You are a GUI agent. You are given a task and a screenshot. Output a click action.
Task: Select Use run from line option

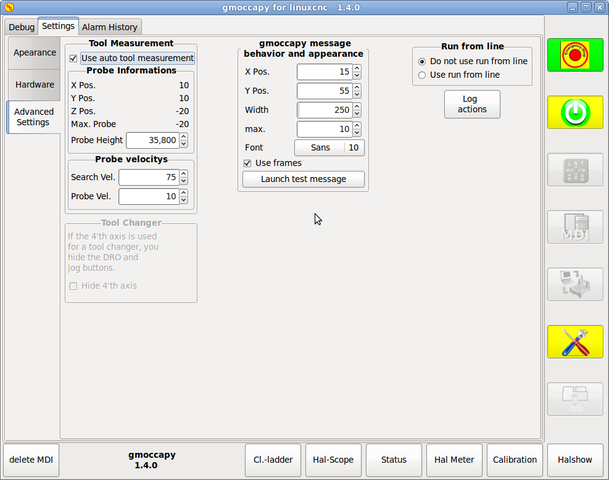coord(422,75)
